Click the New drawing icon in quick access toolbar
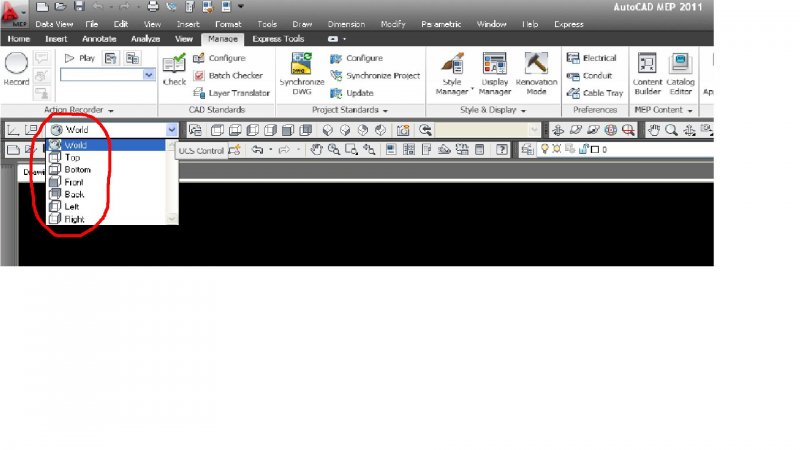This screenshot has height=450, width=800. [42, 7]
